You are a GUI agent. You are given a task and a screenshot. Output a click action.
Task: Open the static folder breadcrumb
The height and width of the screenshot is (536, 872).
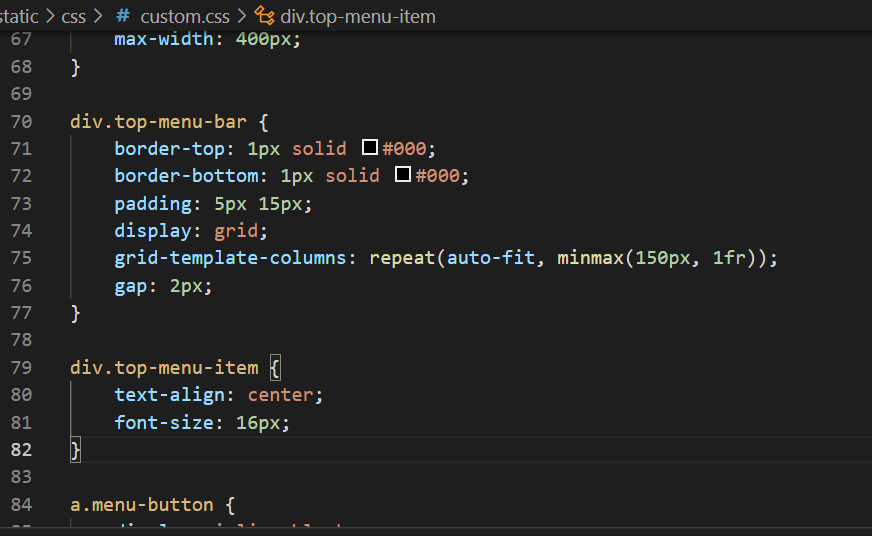19,17
